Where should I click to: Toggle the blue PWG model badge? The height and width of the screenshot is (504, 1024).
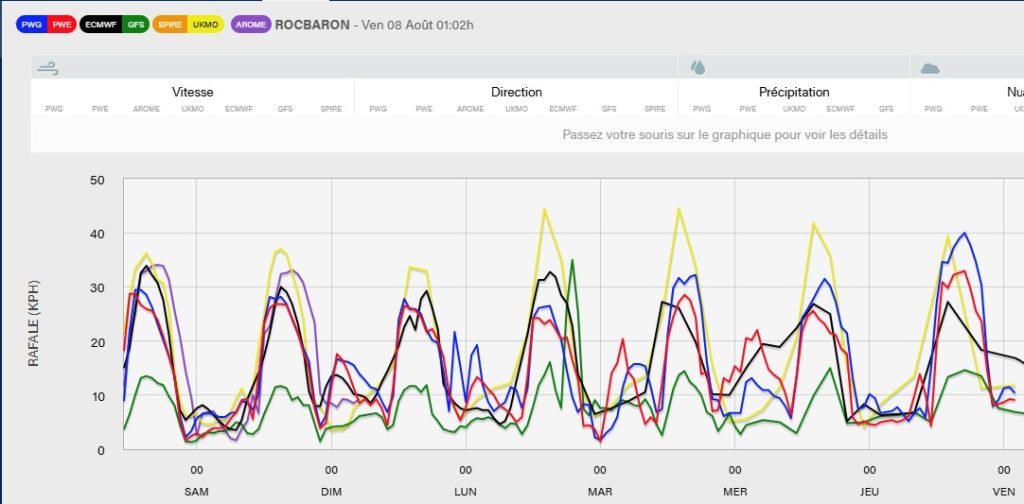click(x=33, y=24)
